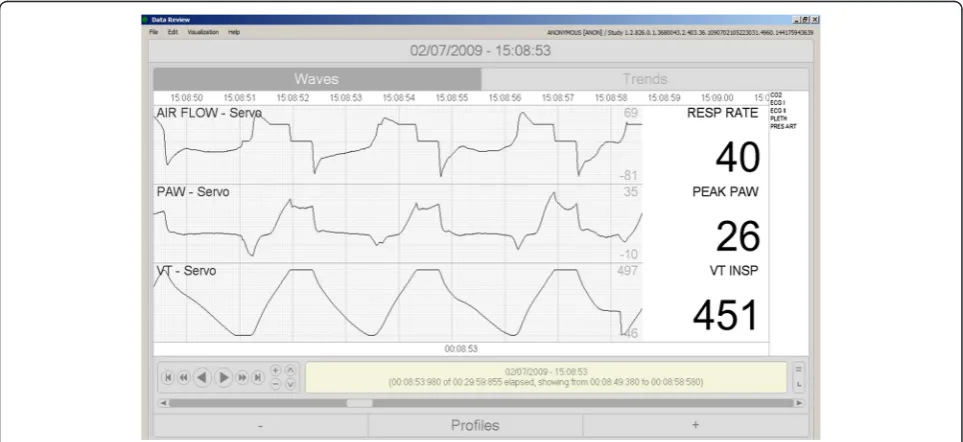
Task: Click the VT - Servo waveform label
Action: (186, 271)
